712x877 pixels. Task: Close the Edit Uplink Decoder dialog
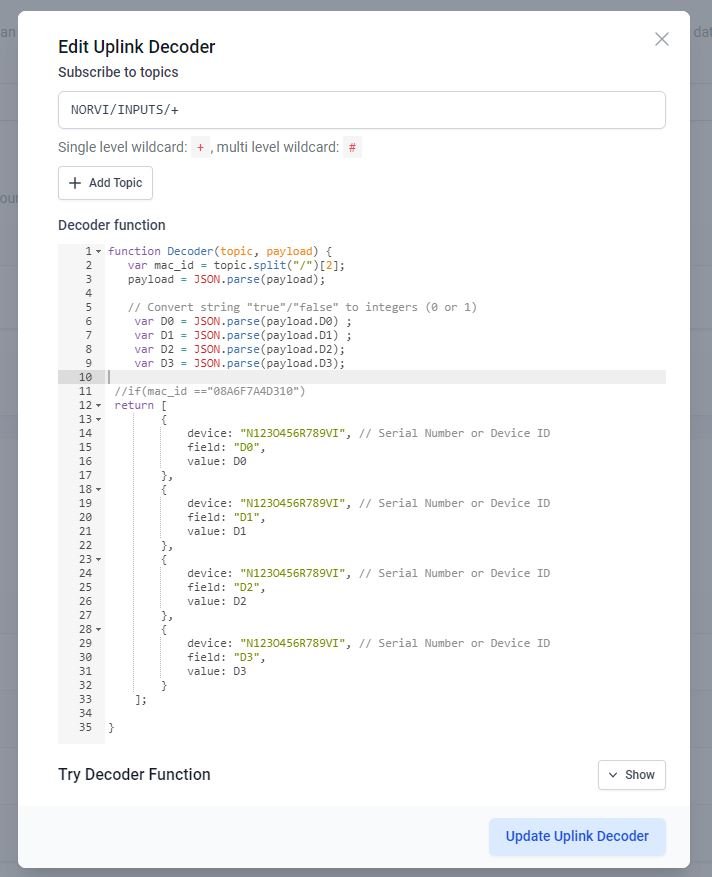(x=661, y=39)
